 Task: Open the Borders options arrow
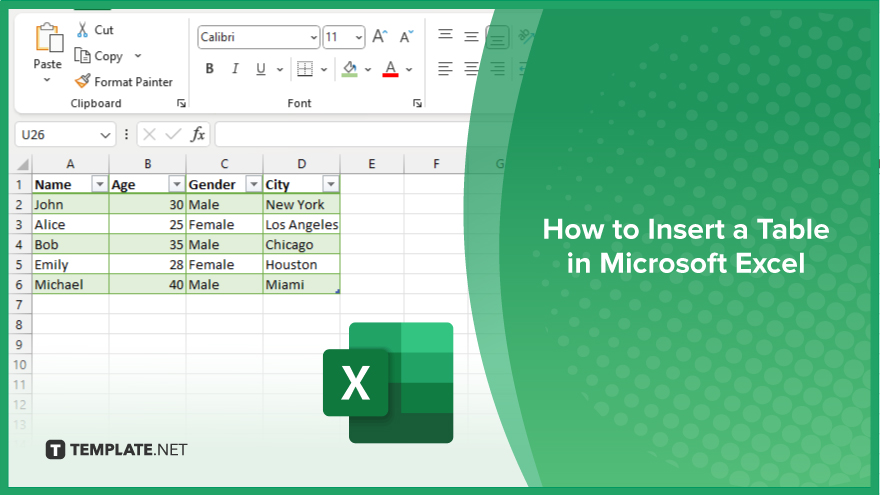pos(324,70)
